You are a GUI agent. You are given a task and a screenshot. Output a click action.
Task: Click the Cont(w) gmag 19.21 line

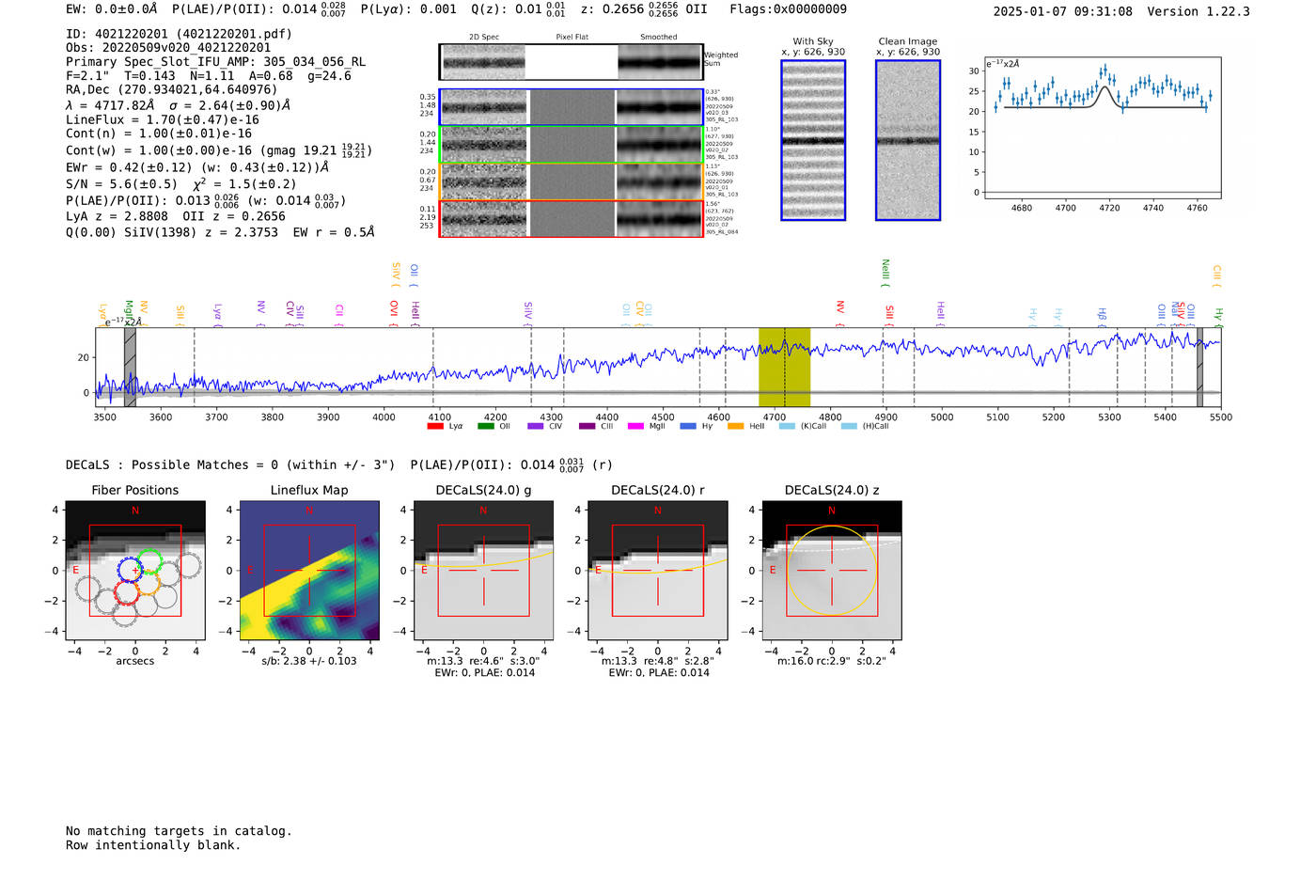(219, 150)
